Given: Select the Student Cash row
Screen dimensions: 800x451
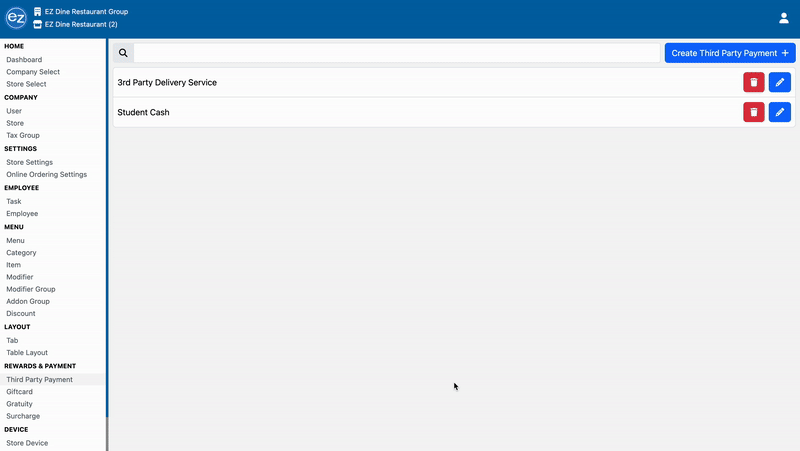Looking at the screenshot, I should (x=454, y=112).
